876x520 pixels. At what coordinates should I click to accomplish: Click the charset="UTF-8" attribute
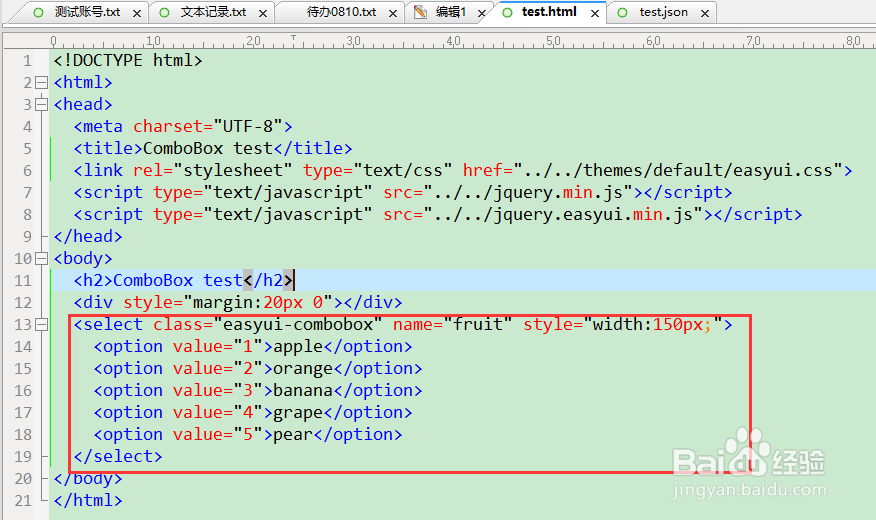(208, 126)
